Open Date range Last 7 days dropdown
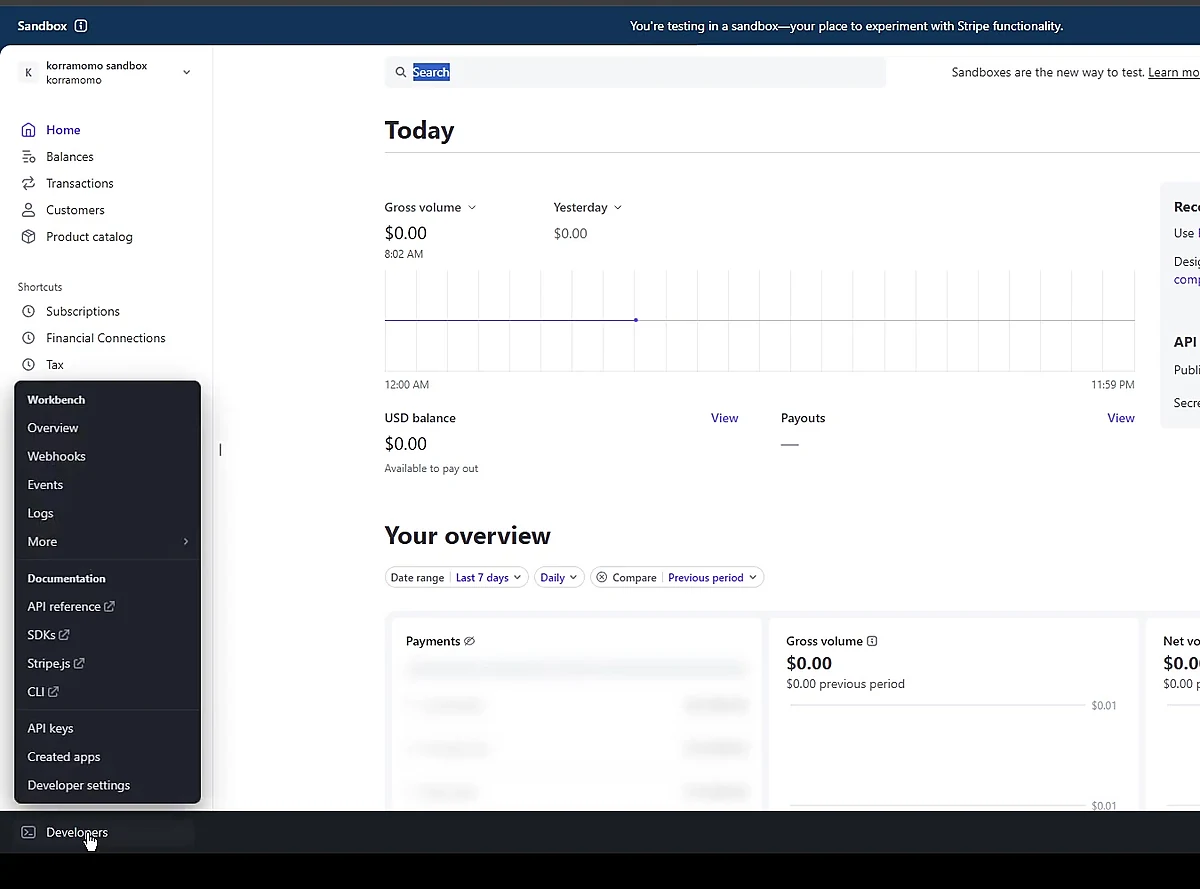Image resolution: width=1200 pixels, height=889 pixels. point(457,577)
